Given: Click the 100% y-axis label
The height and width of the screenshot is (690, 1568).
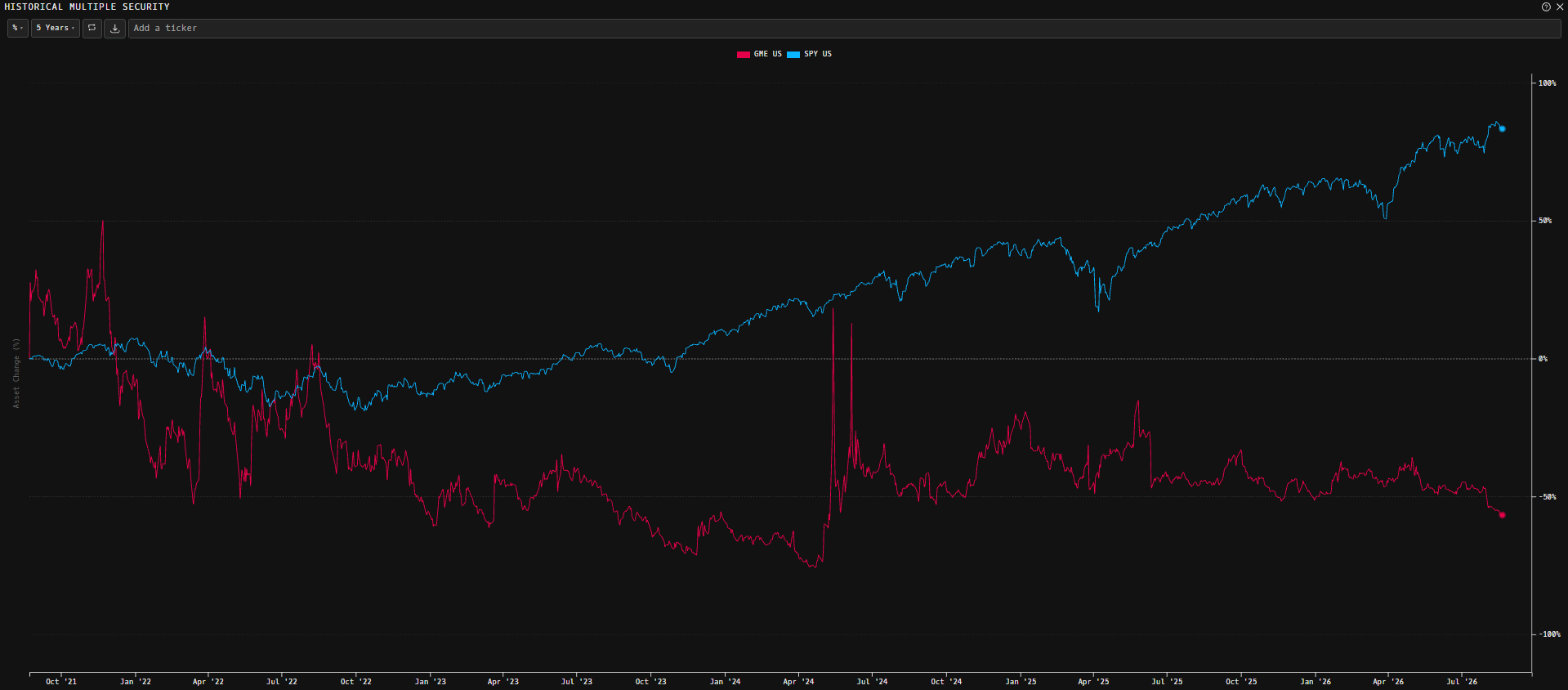Looking at the screenshot, I should coord(1548,83).
